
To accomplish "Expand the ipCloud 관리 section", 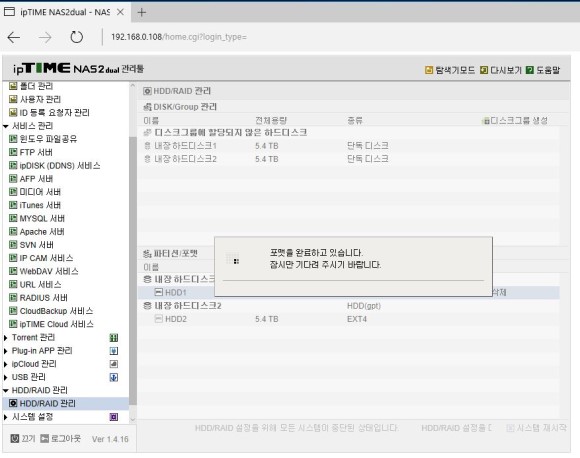I will (x=6, y=364).
